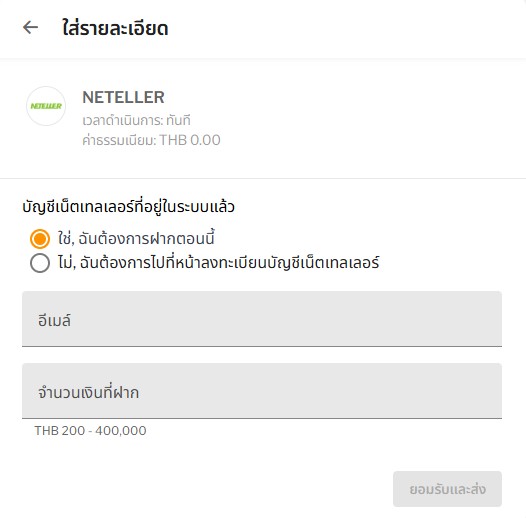Click the round NETELLER logo
This screenshot has width=526, height=518.
point(46,106)
